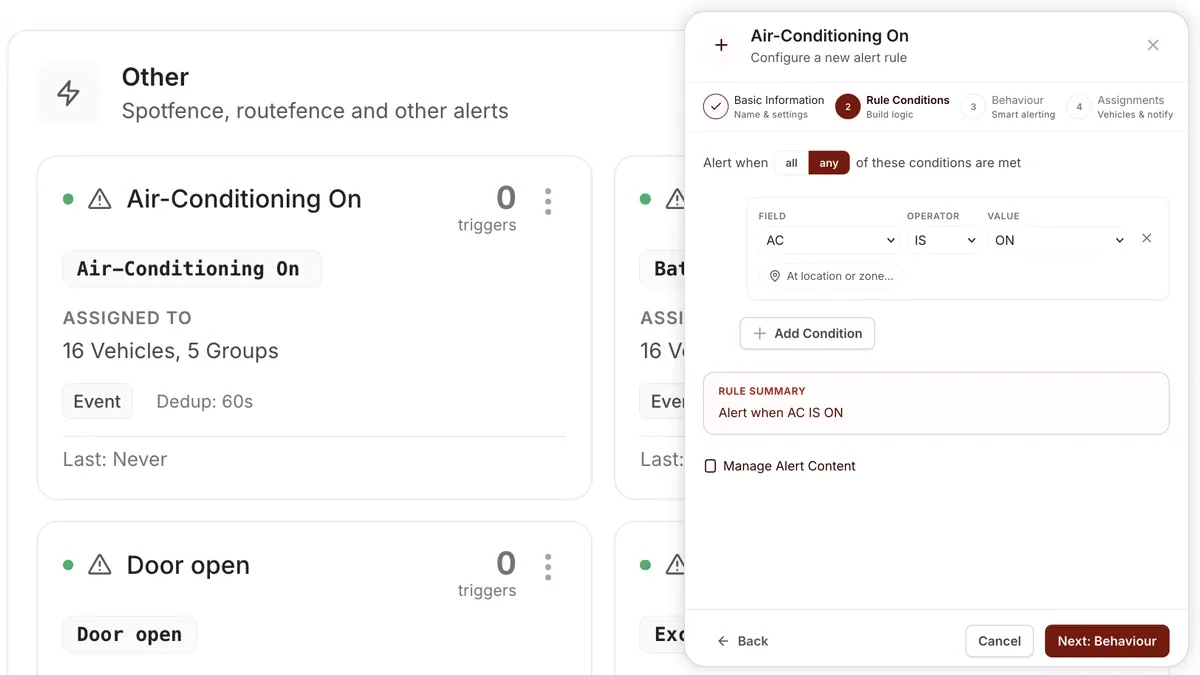The height and width of the screenshot is (675, 1200).
Task: Go to the Behaviour step
Action: tap(1008, 107)
